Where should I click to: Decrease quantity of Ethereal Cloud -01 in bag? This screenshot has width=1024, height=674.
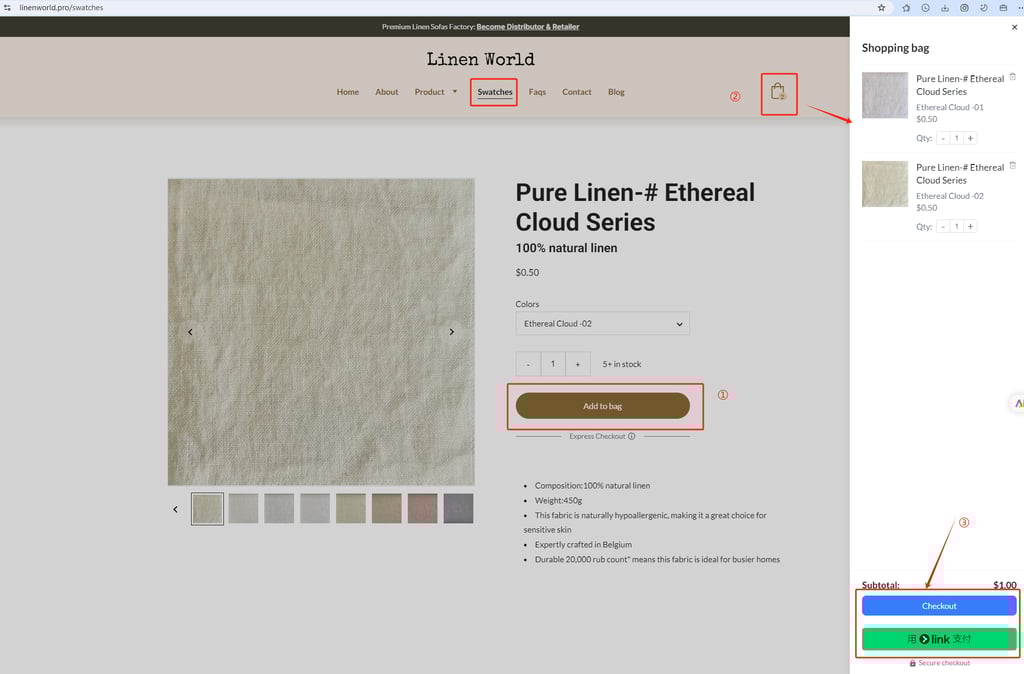pyautogui.click(x=943, y=138)
